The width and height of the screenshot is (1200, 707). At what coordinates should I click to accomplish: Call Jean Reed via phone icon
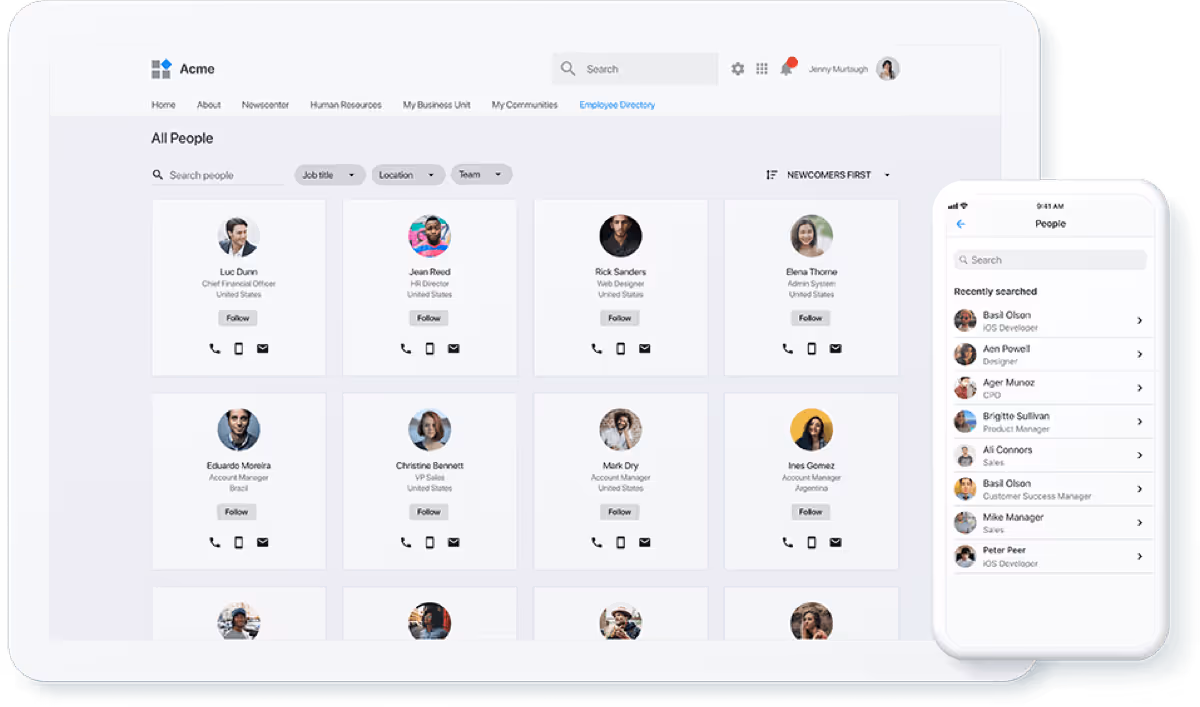406,349
